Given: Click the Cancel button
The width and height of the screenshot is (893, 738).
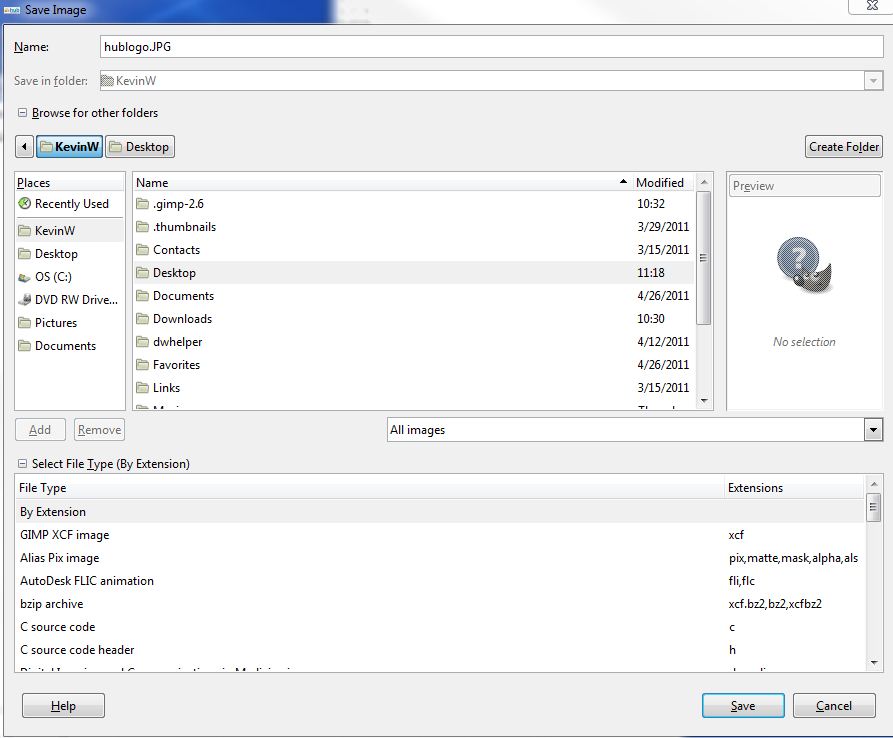Looking at the screenshot, I should coord(833,706).
